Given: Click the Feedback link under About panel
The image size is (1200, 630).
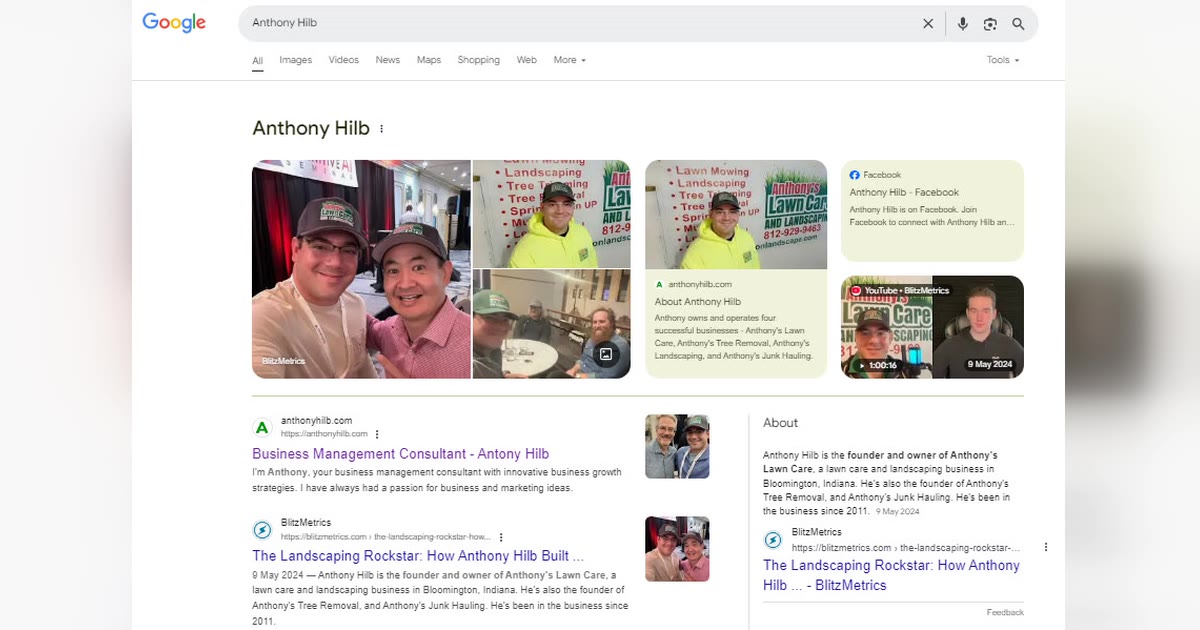Looking at the screenshot, I should pos(1005,612).
